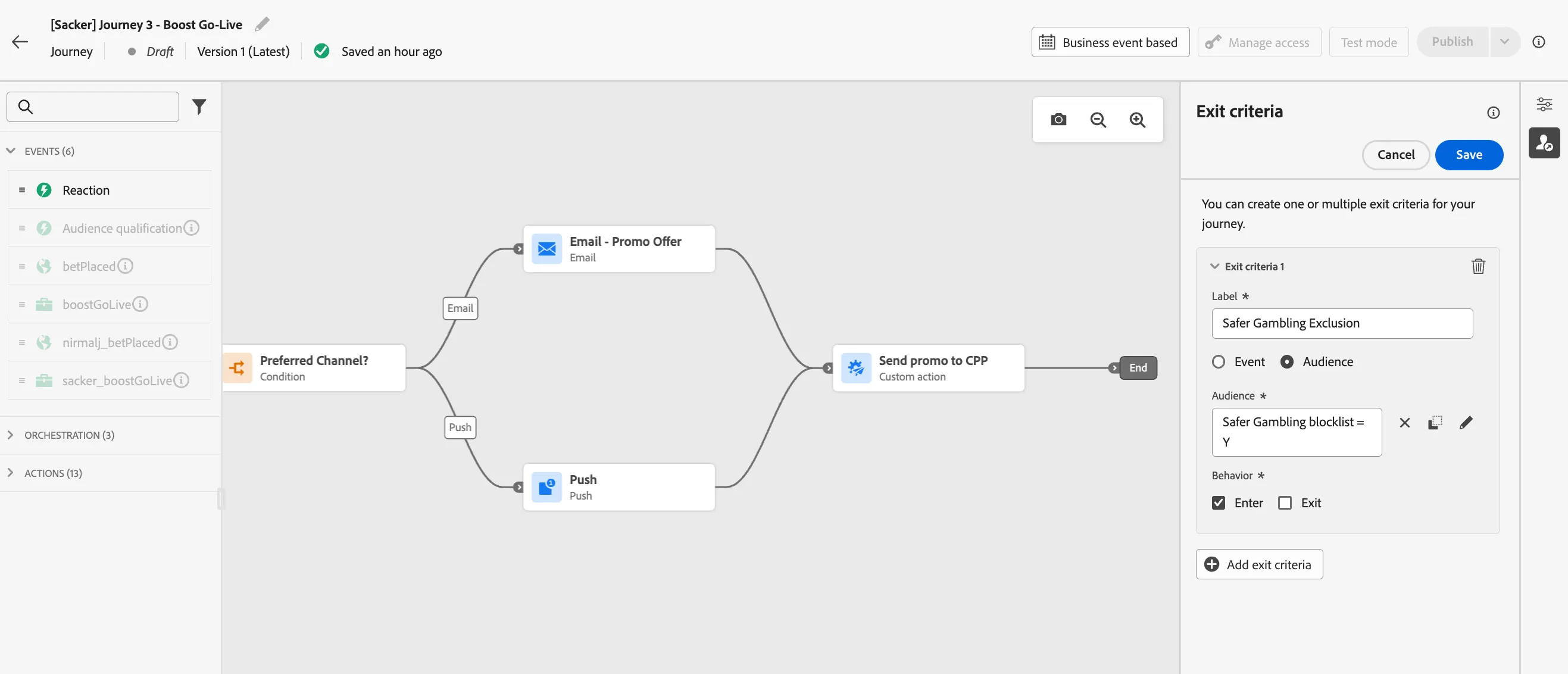Open journey properties sliders icon
This screenshot has width=1568, height=674.
(1544, 104)
